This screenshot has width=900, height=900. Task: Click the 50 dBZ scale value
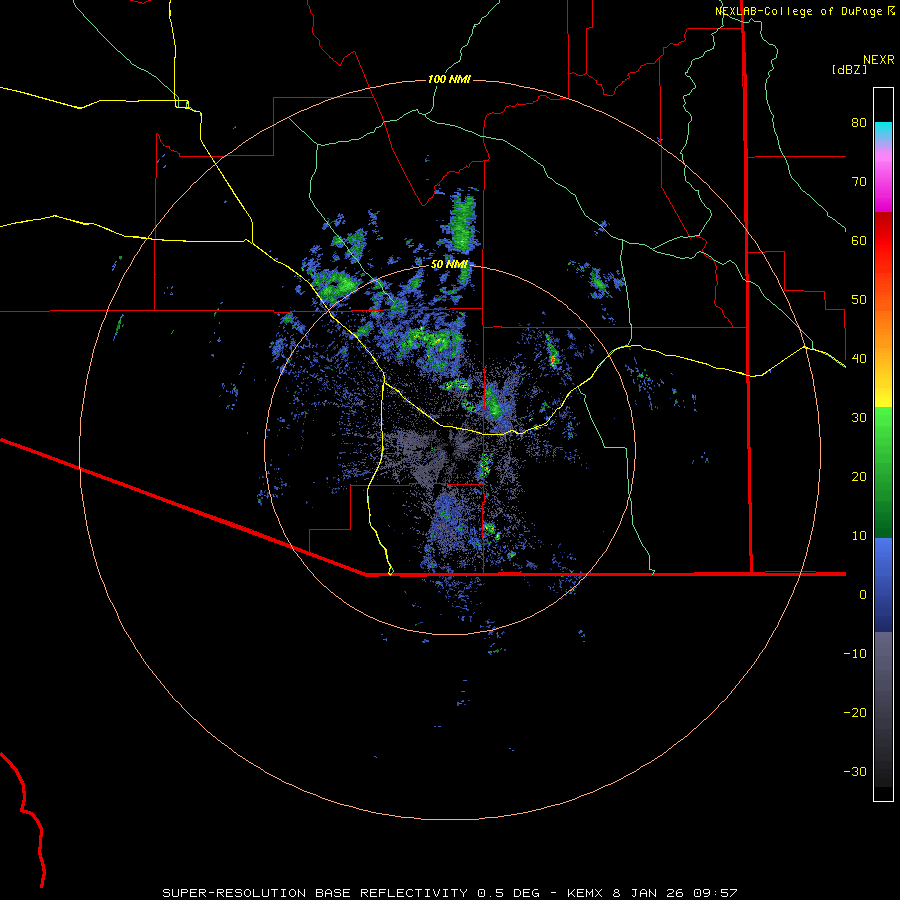tap(859, 300)
